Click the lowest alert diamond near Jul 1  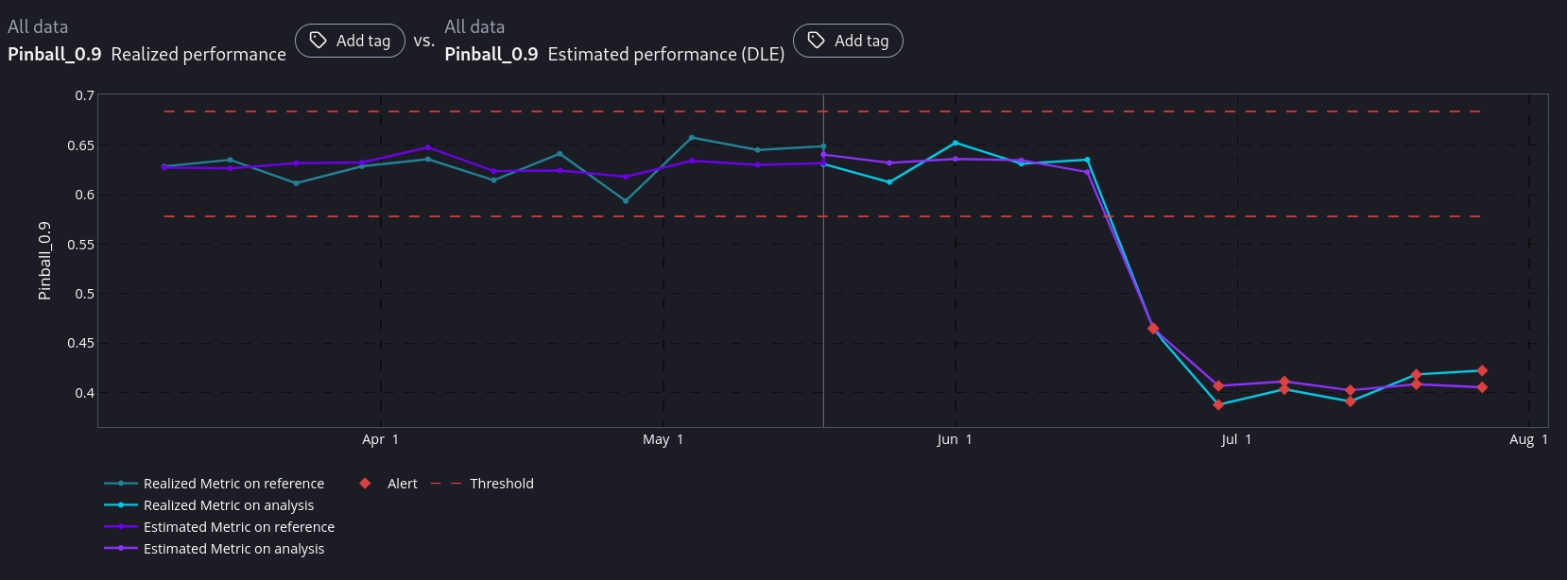(1218, 404)
